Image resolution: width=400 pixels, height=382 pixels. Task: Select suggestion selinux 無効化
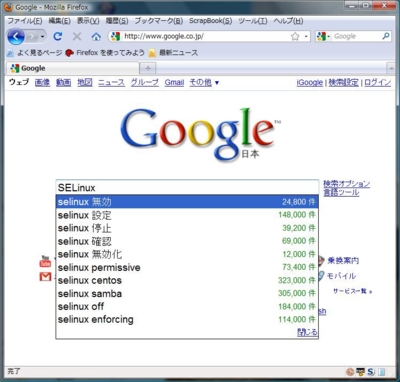click(187, 254)
